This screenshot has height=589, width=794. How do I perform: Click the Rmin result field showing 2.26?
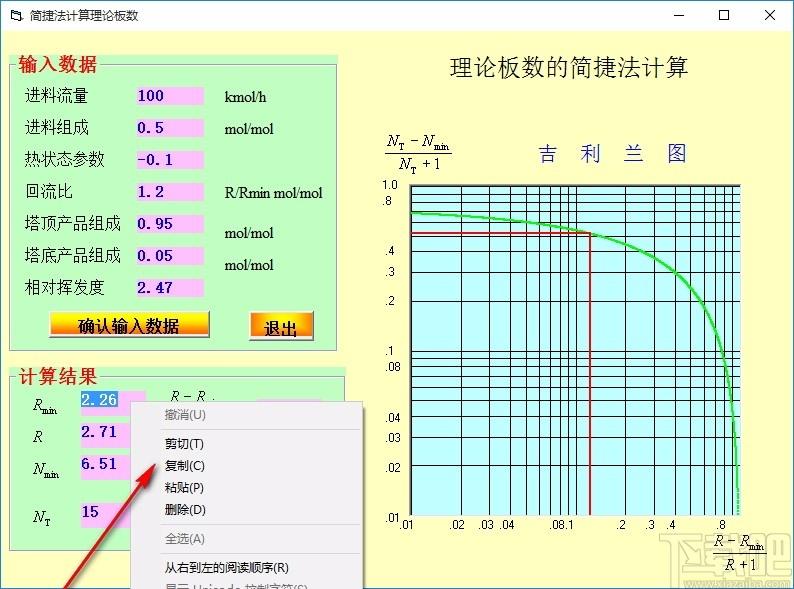105,403
